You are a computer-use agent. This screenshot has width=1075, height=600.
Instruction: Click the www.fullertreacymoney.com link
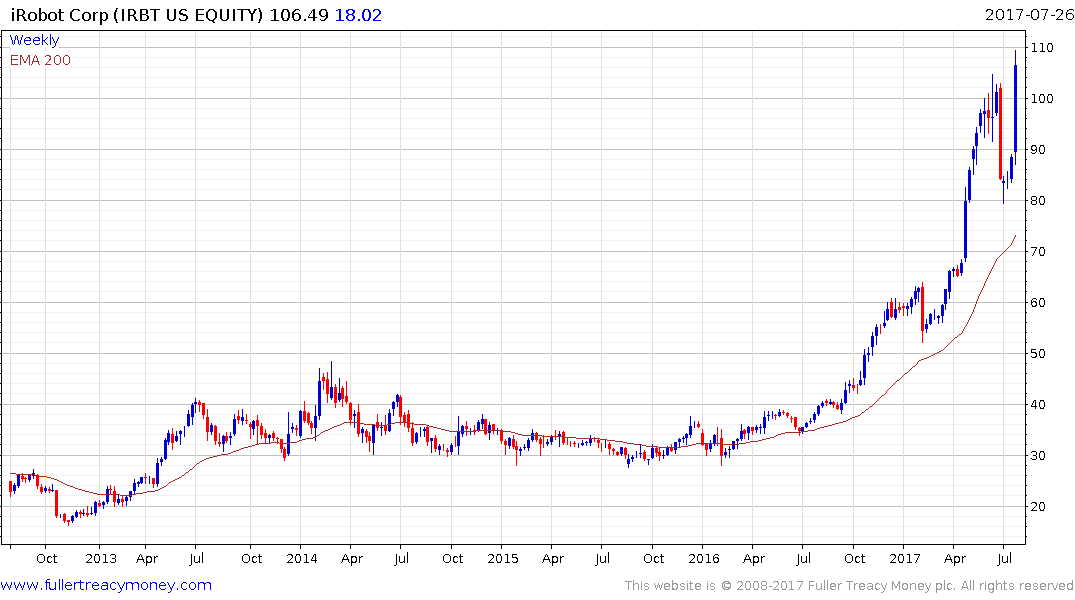click(106, 585)
